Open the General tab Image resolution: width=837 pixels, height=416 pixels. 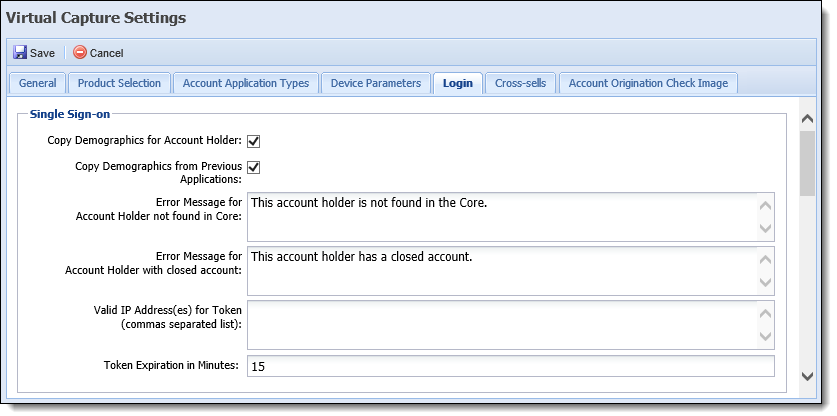click(37, 83)
